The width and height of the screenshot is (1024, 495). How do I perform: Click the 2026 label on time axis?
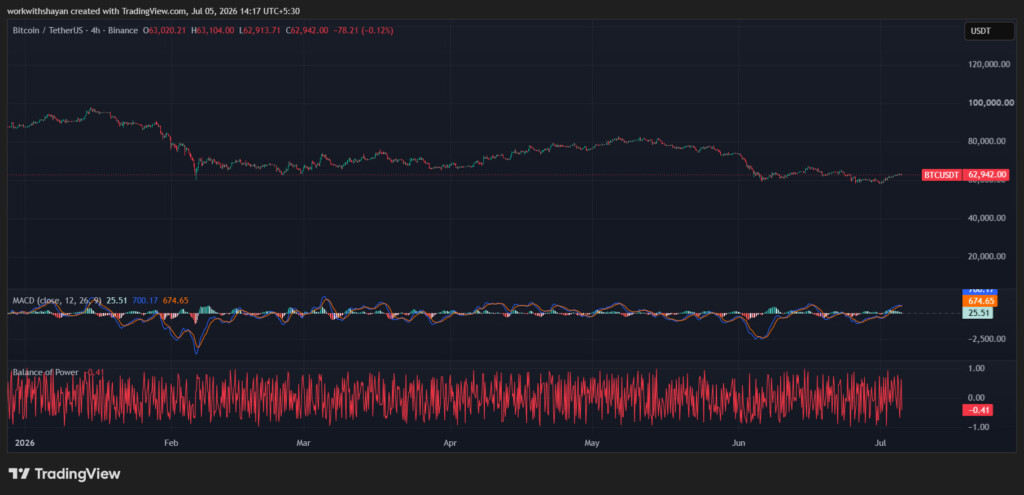click(x=24, y=443)
